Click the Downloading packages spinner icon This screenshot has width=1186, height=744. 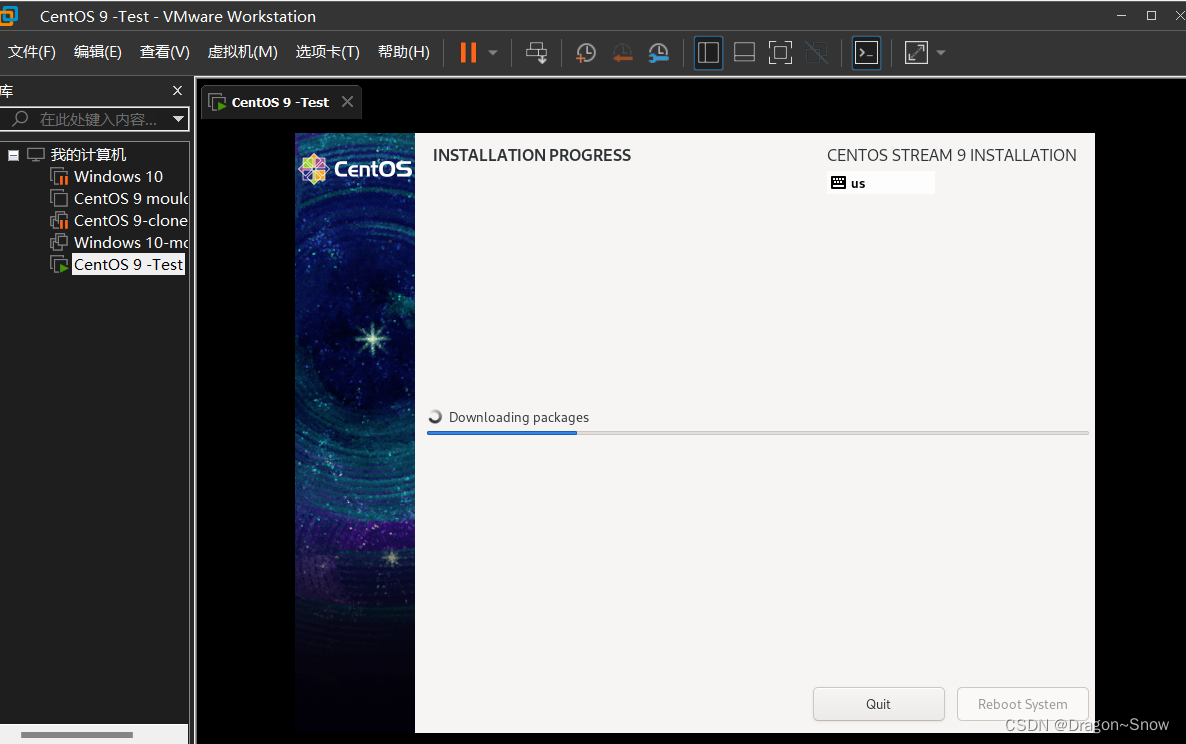tap(435, 417)
